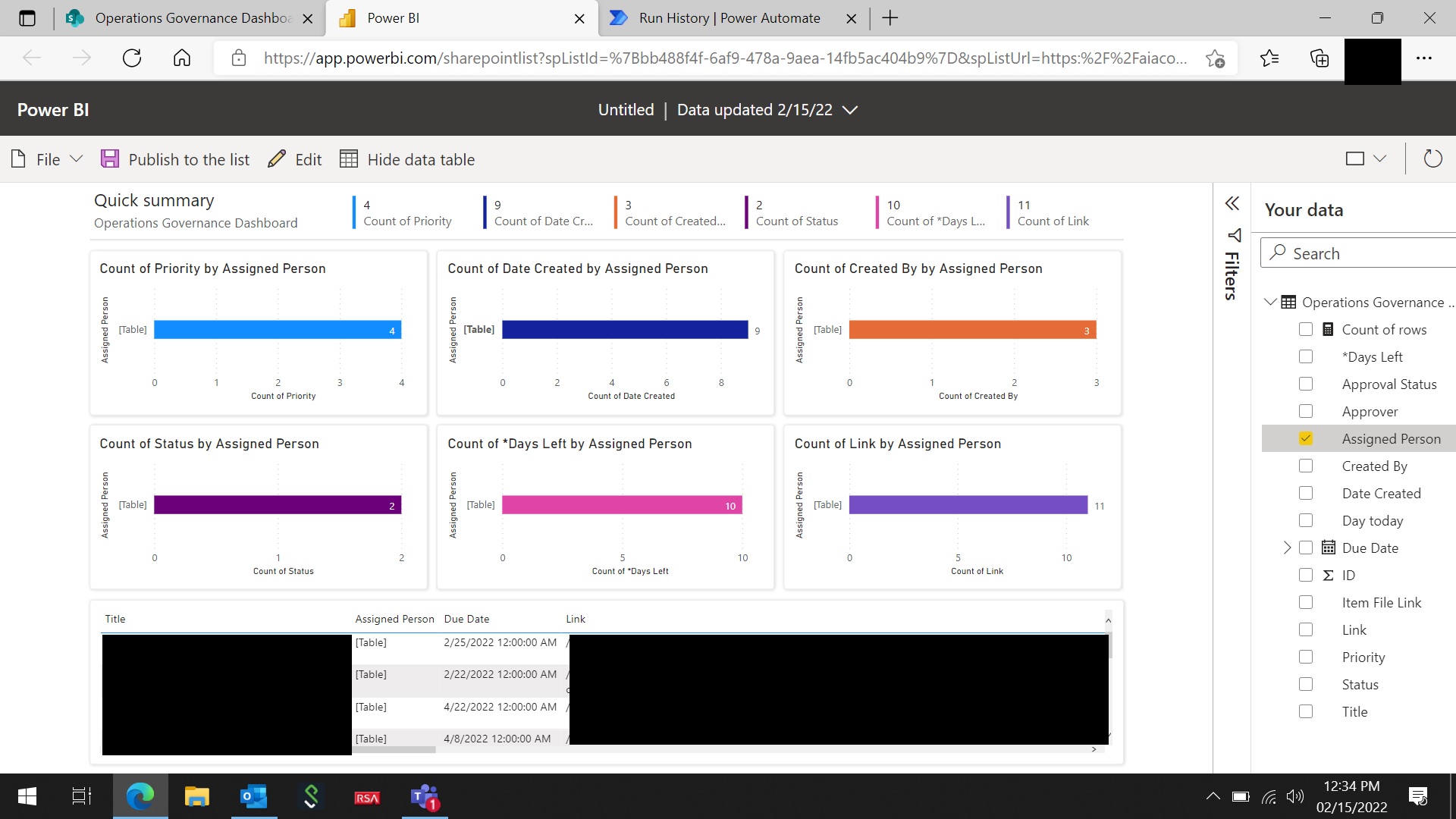Open Outlook from the taskbar

pyautogui.click(x=253, y=797)
